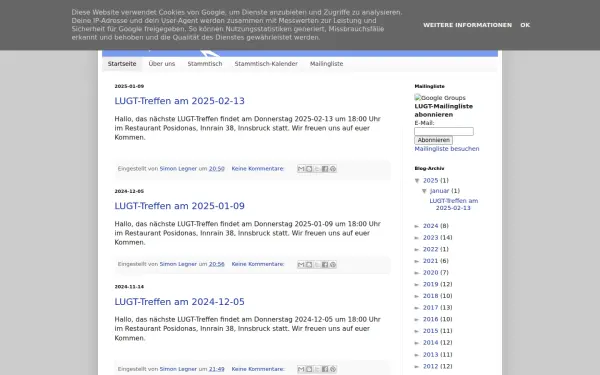Click the Google Groups image
The height and width of the screenshot is (375, 600).
tap(440, 98)
